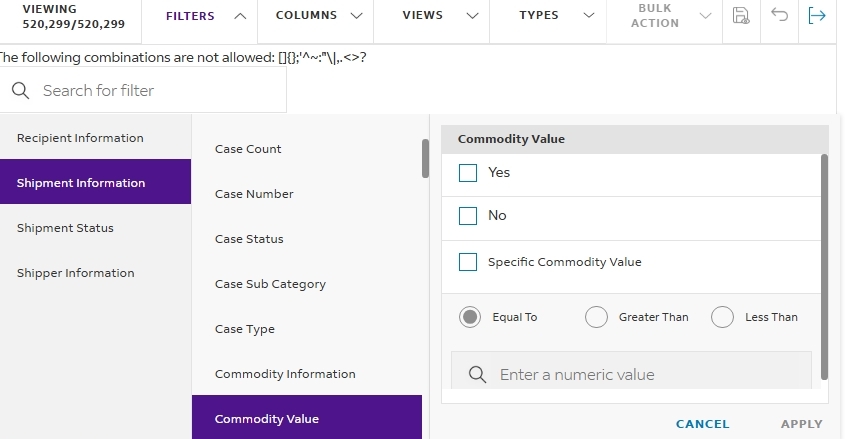Pick the Case Type filter
Viewport: 851px width, 439px height.
coord(245,329)
